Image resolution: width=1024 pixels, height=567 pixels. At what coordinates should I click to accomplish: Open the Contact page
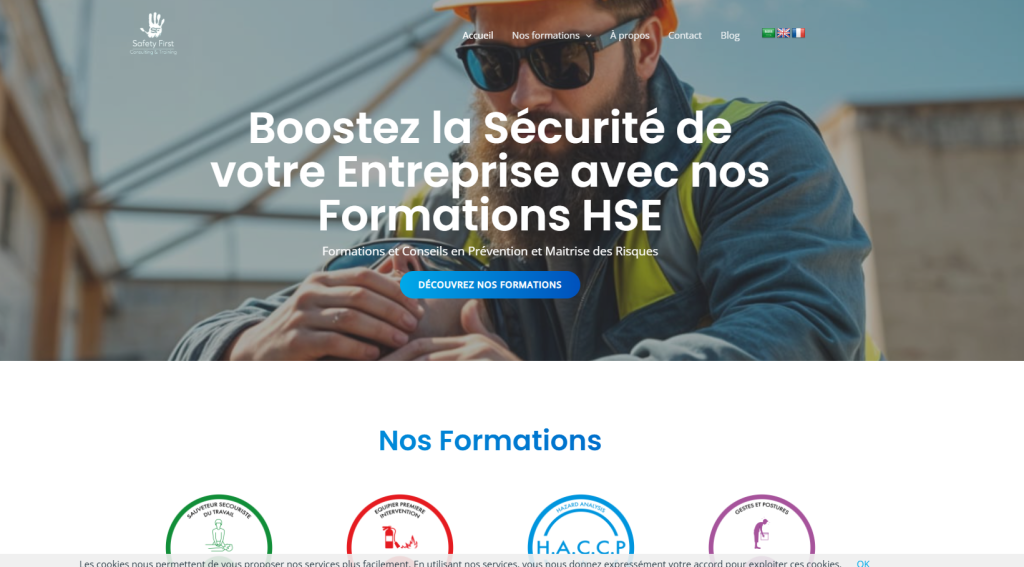click(x=684, y=35)
